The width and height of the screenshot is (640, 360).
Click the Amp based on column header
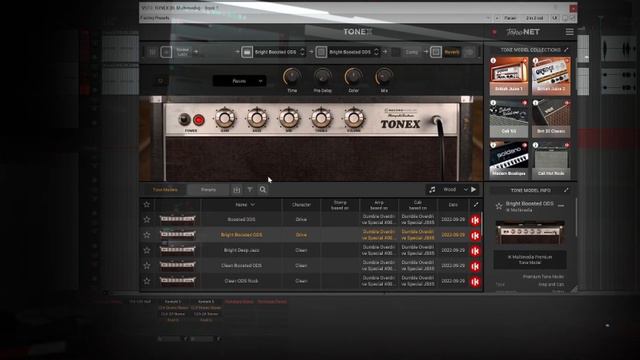pyautogui.click(x=379, y=204)
